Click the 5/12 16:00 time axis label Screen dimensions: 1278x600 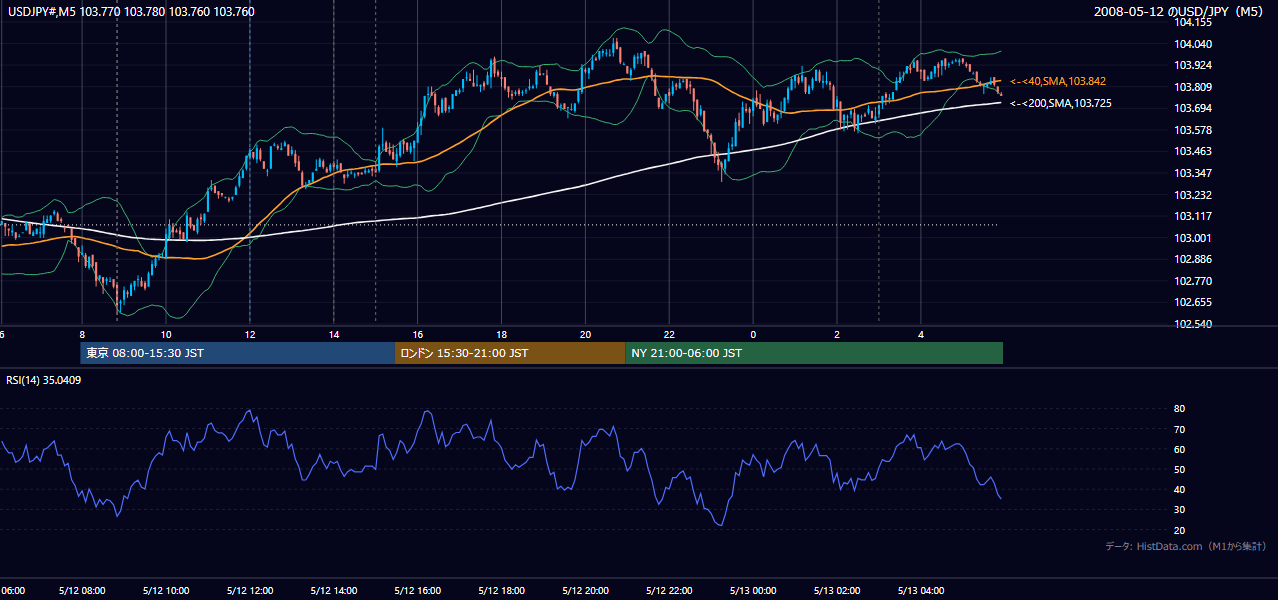pos(418,590)
